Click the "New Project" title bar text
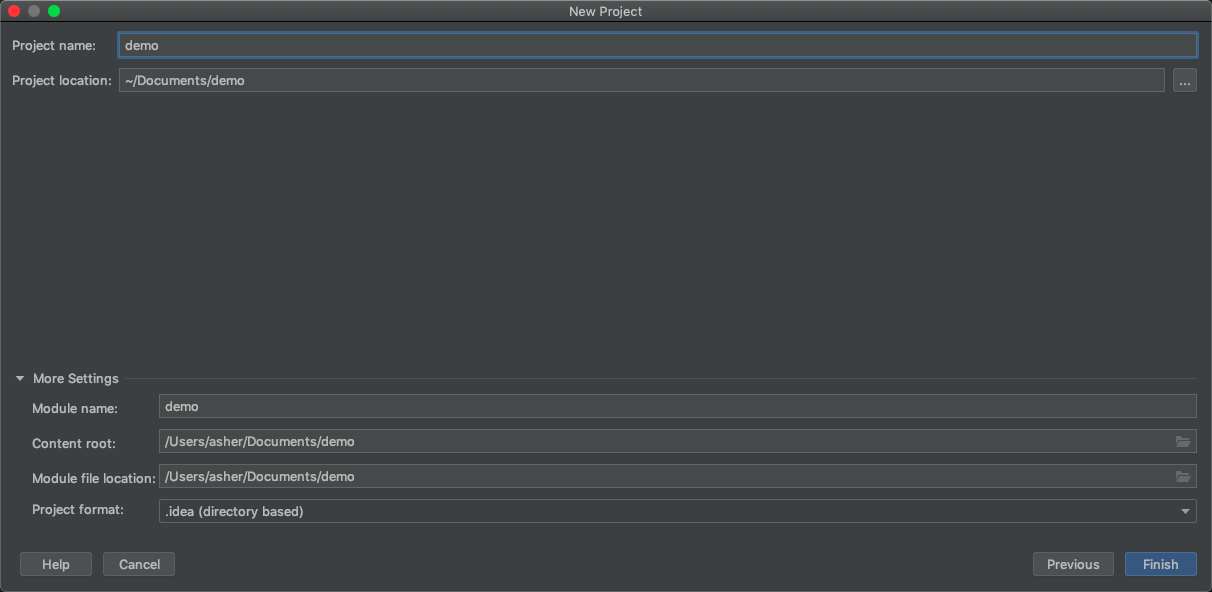1212x592 pixels. coord(605,11)
